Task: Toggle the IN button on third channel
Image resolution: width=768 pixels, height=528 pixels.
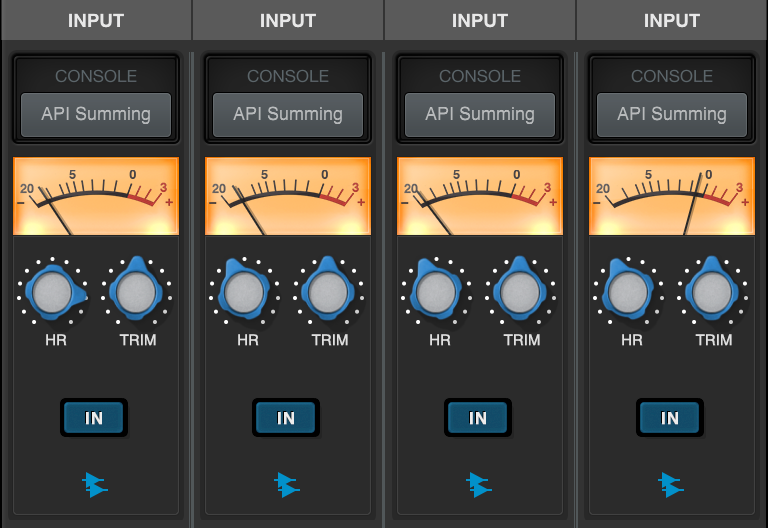Action: pos(478,418)
